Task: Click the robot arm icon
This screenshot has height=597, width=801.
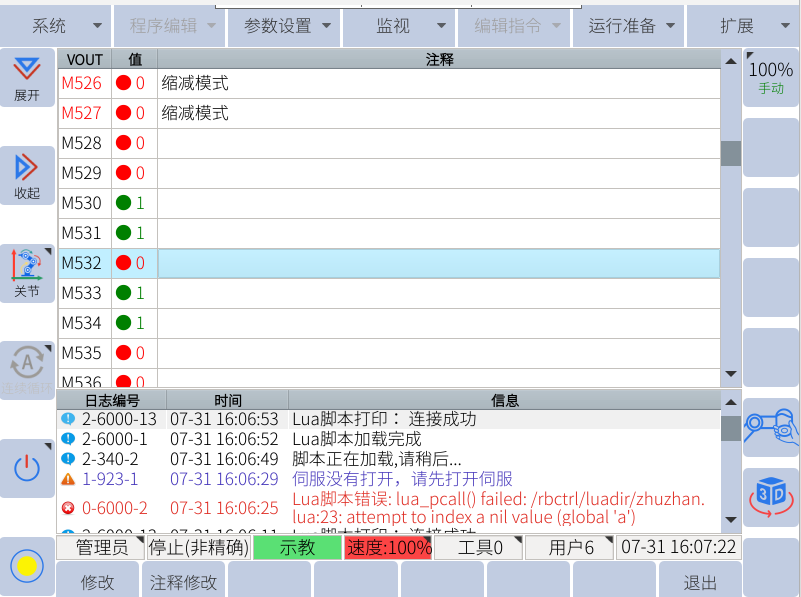Action: pos(771,427)
